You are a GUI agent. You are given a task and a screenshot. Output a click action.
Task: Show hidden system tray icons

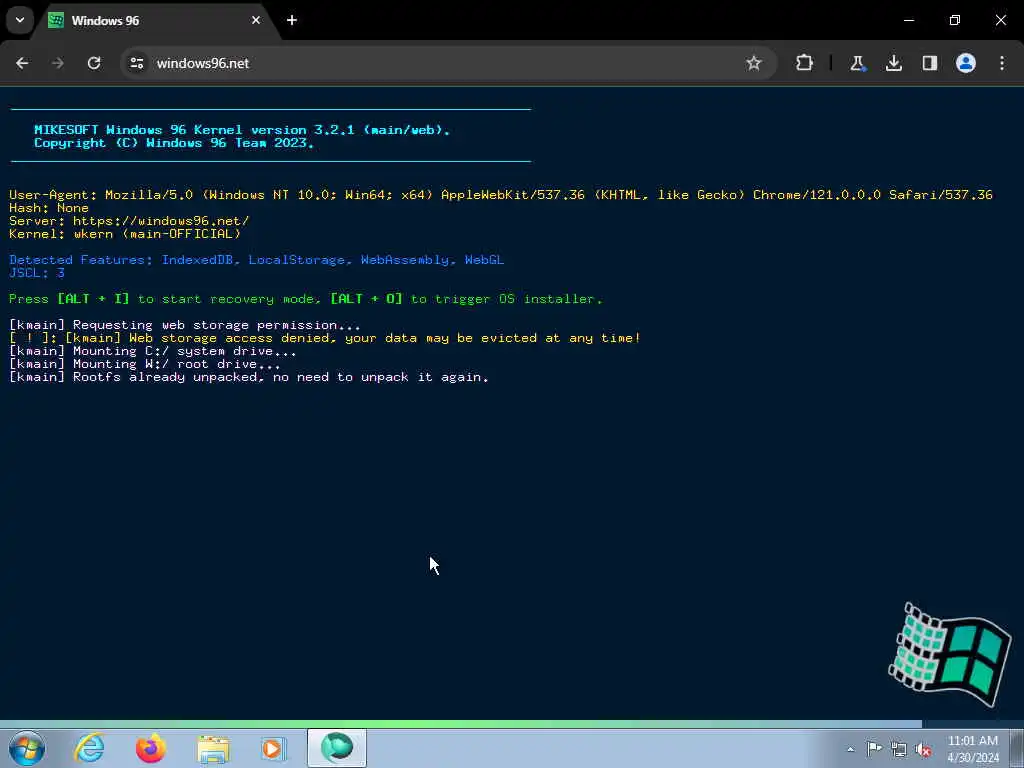pyautogui.click(x=850, y=749)
